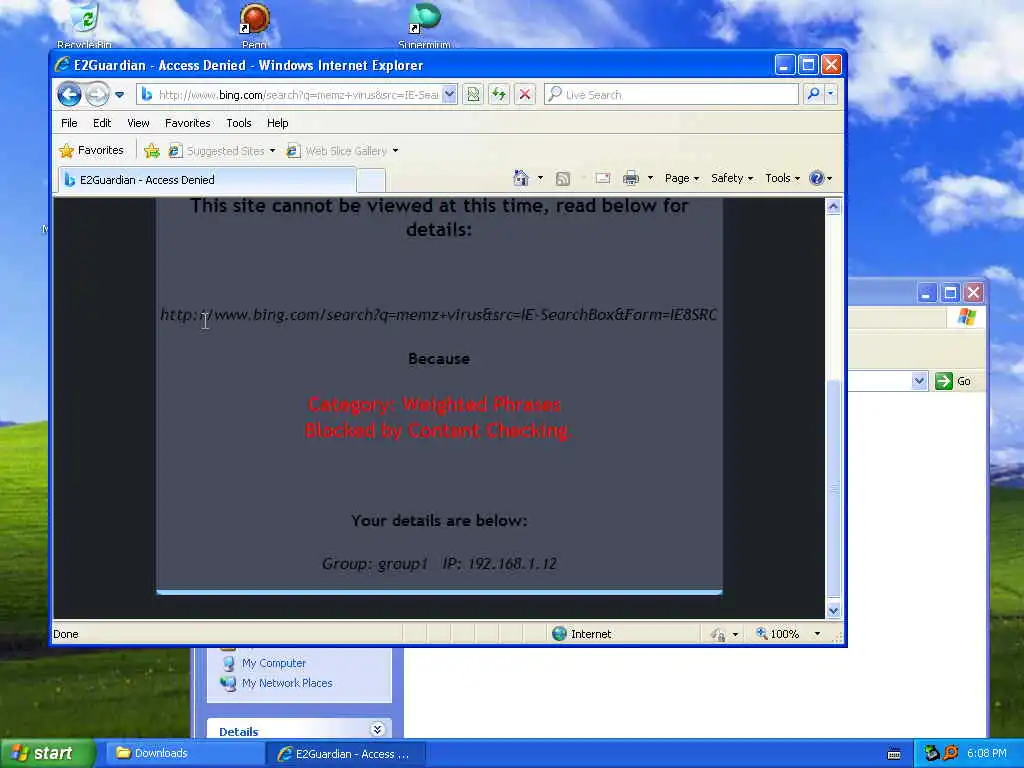Print the page with printer icon
The width and height of the screenshot is (1024, 768).
[631, 178]
